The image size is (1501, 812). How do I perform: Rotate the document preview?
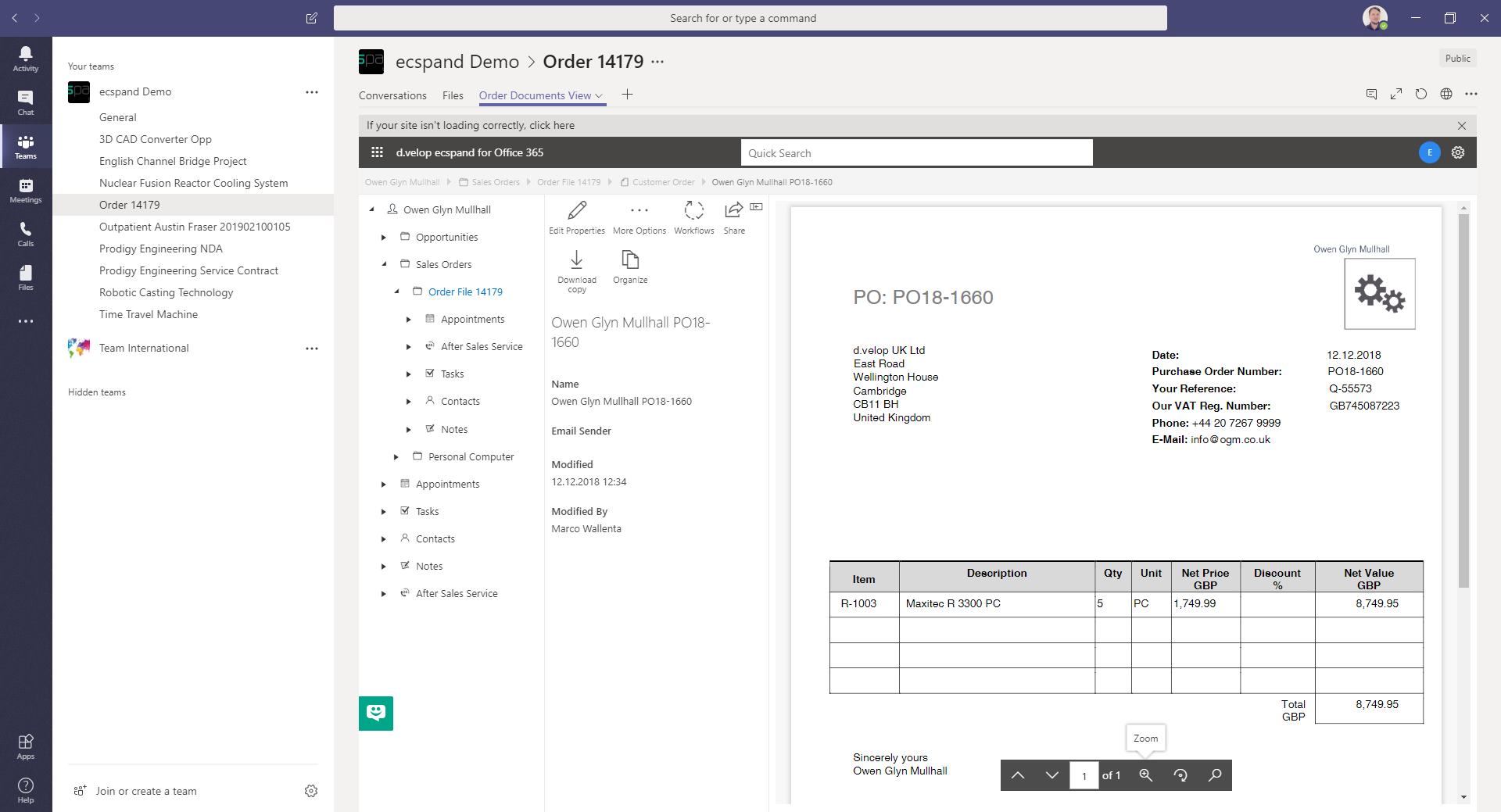1180,775
